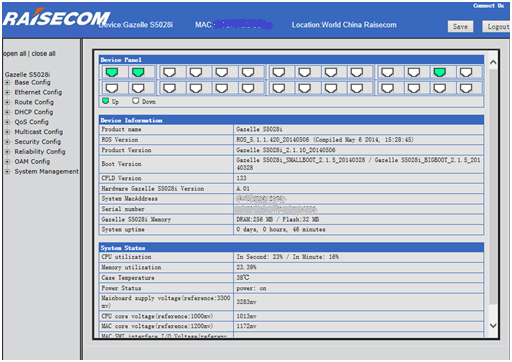Select the Gazelle S5028i tree root
The image size is (512, 362).
tap(27, 74)
